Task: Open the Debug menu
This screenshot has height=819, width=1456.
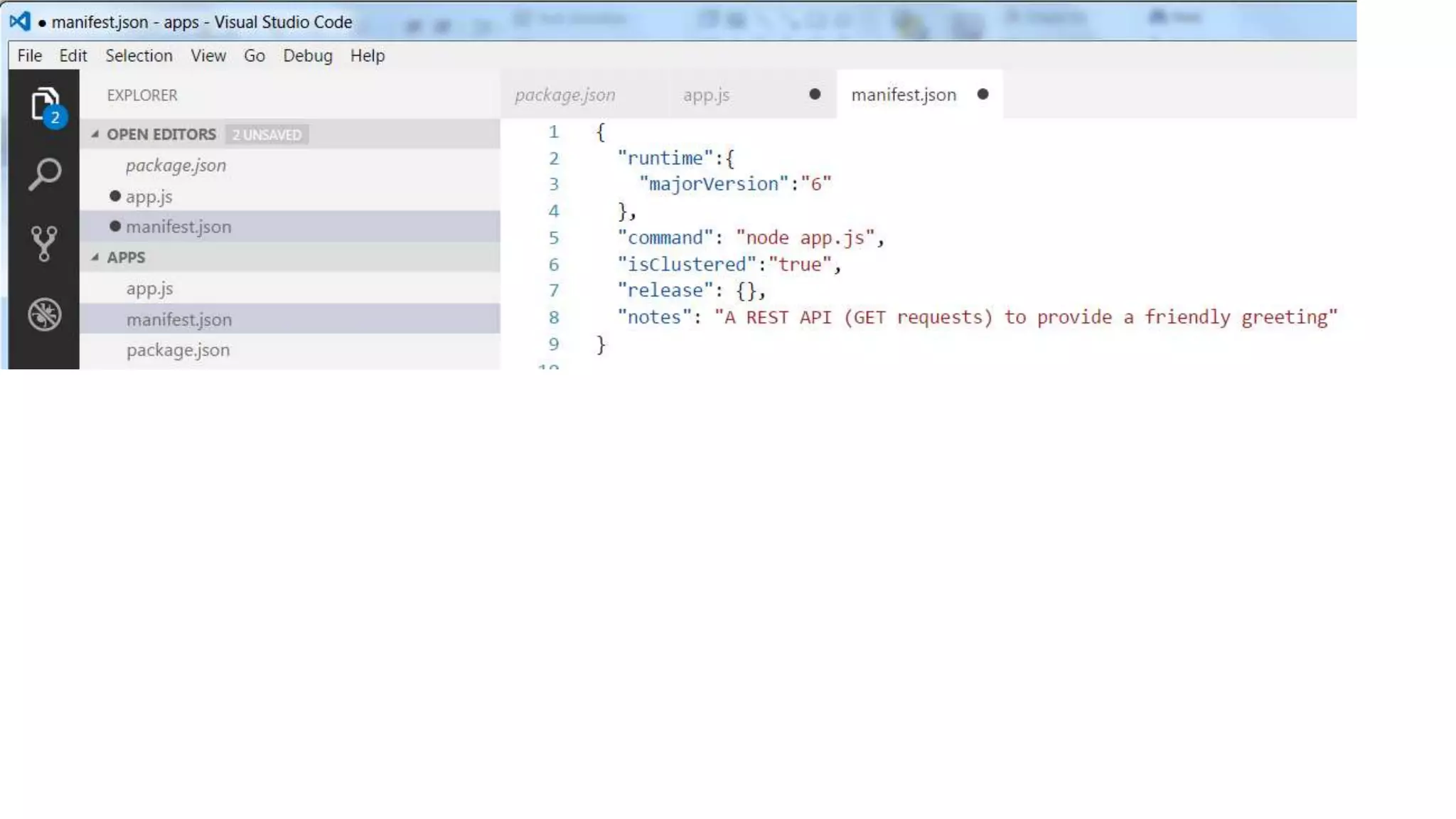Action: tap(307, 55)
